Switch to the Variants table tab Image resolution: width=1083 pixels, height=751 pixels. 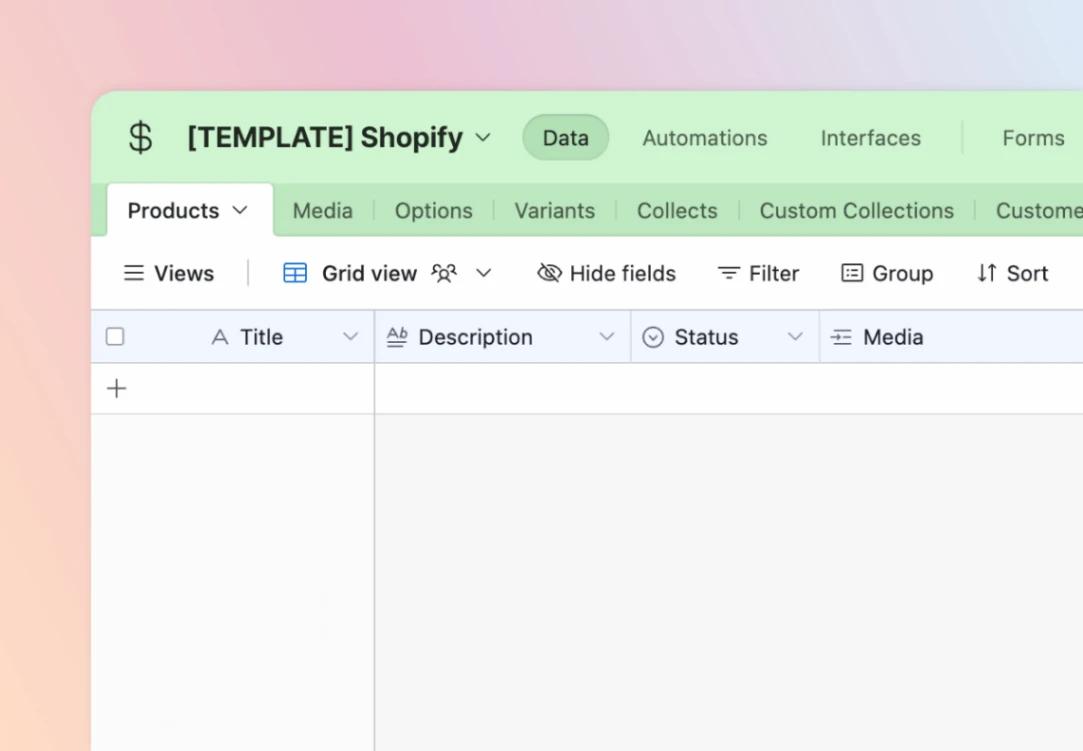[x=554, y=211]
